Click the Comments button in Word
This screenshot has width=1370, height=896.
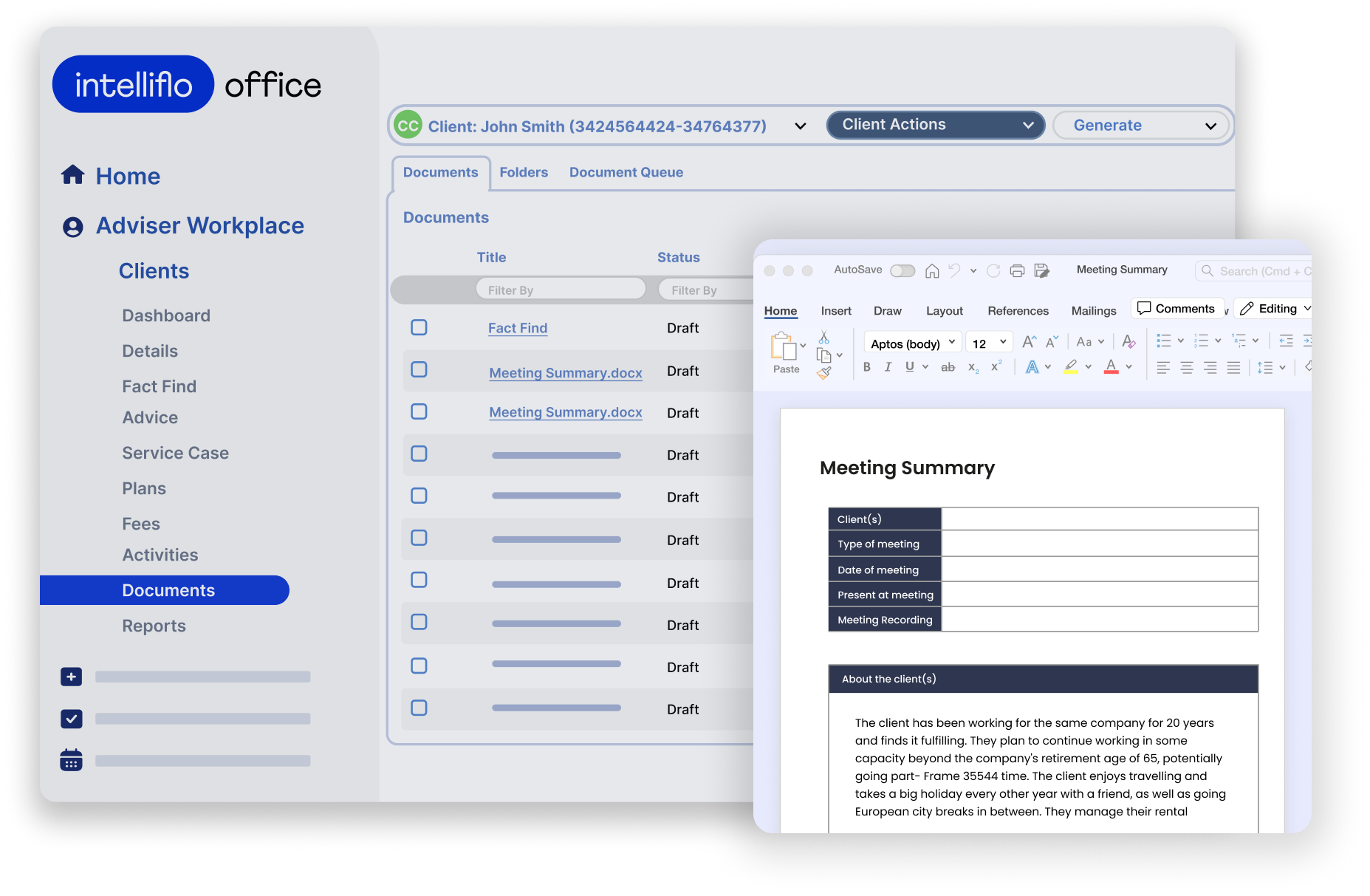pos(1177,309)
